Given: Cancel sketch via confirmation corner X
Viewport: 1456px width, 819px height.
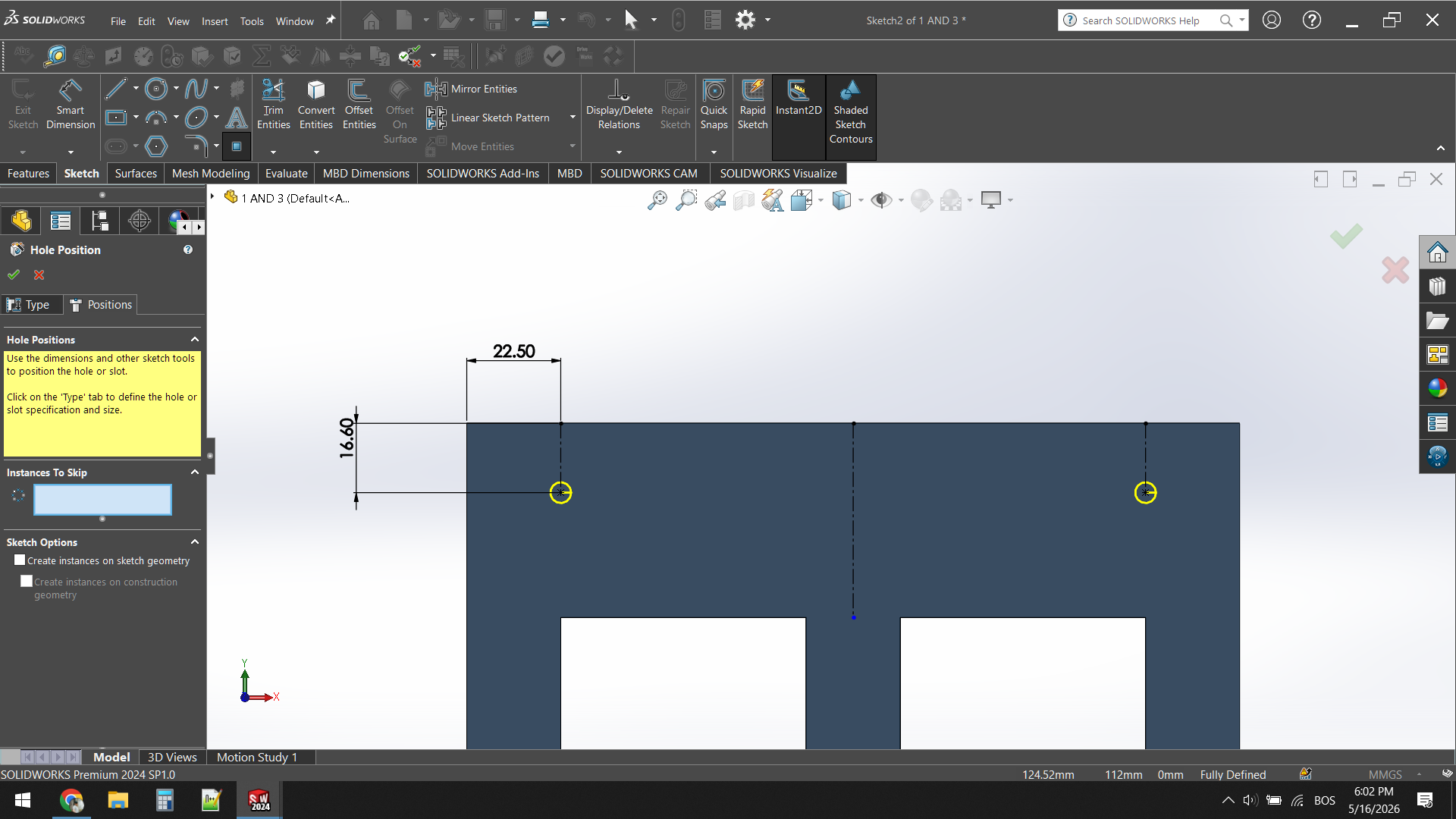Looking at the screenshot, I should point(1395,270).
